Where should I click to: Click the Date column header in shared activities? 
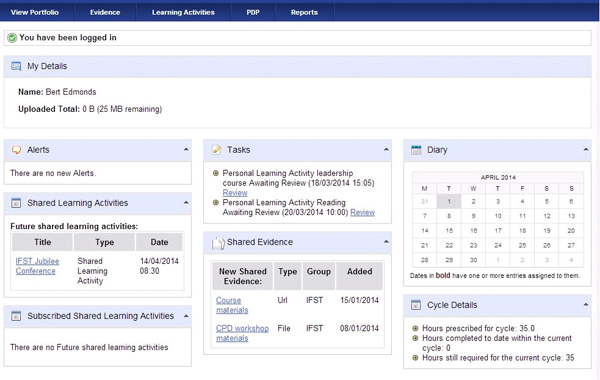click(159, 242)
